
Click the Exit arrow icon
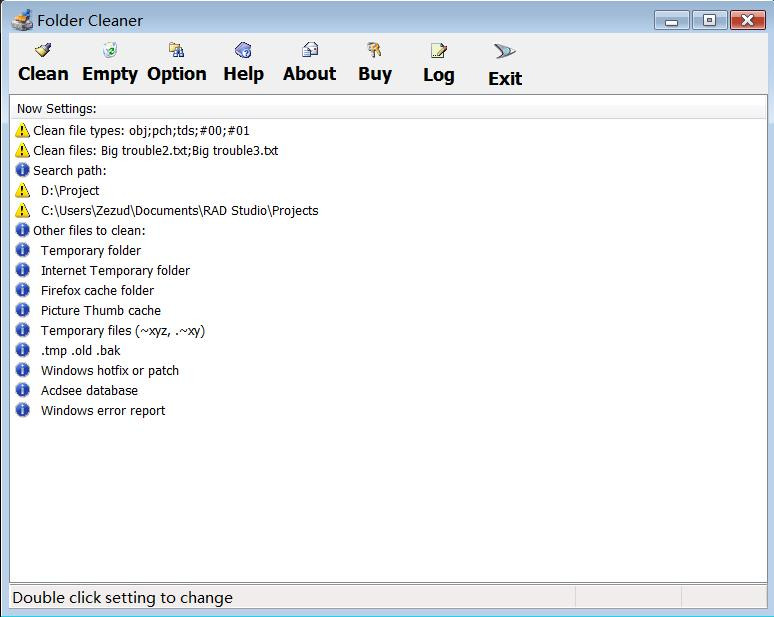point(504,51)
